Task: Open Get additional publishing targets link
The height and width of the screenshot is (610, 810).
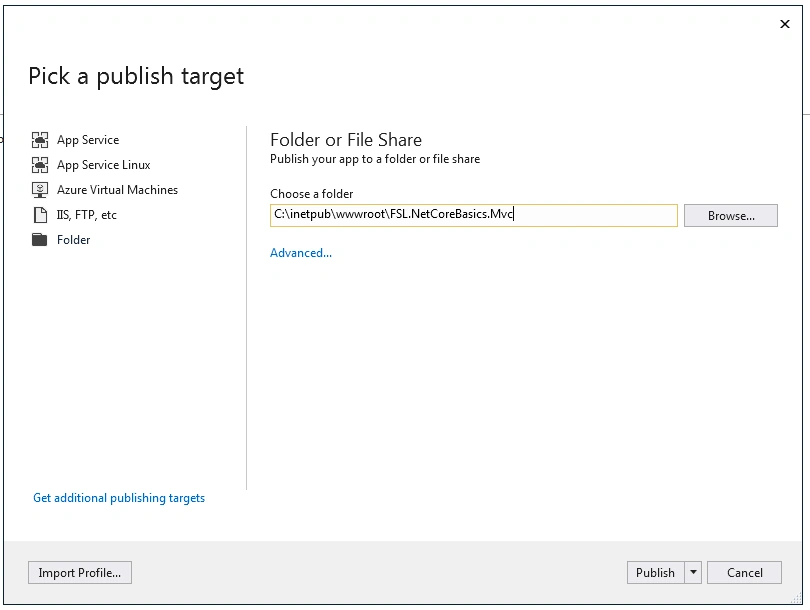Action: coord(119,498)
